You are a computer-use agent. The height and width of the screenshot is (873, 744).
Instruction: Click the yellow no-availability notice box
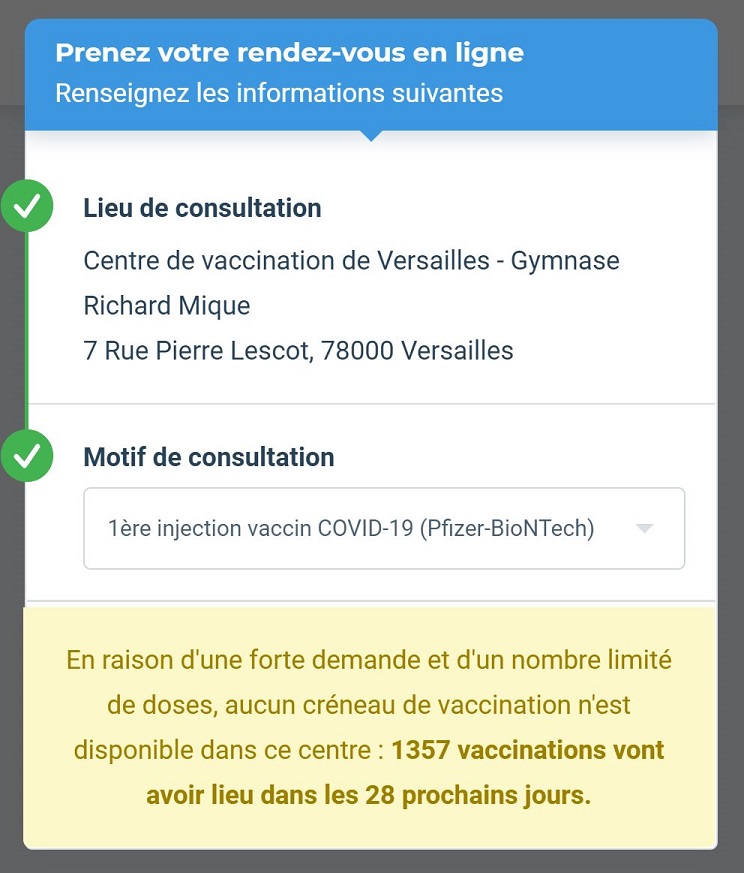(370, 728)
